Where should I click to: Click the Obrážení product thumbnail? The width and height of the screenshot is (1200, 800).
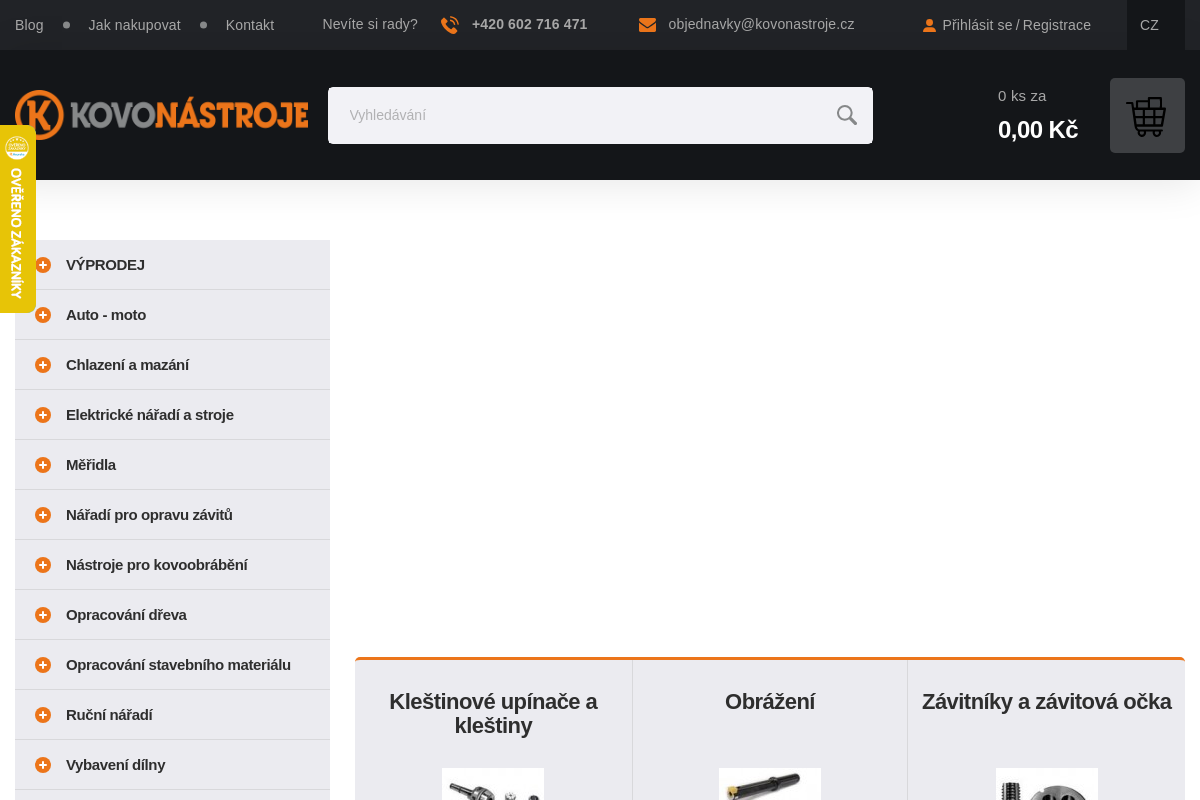coord(769,784)
